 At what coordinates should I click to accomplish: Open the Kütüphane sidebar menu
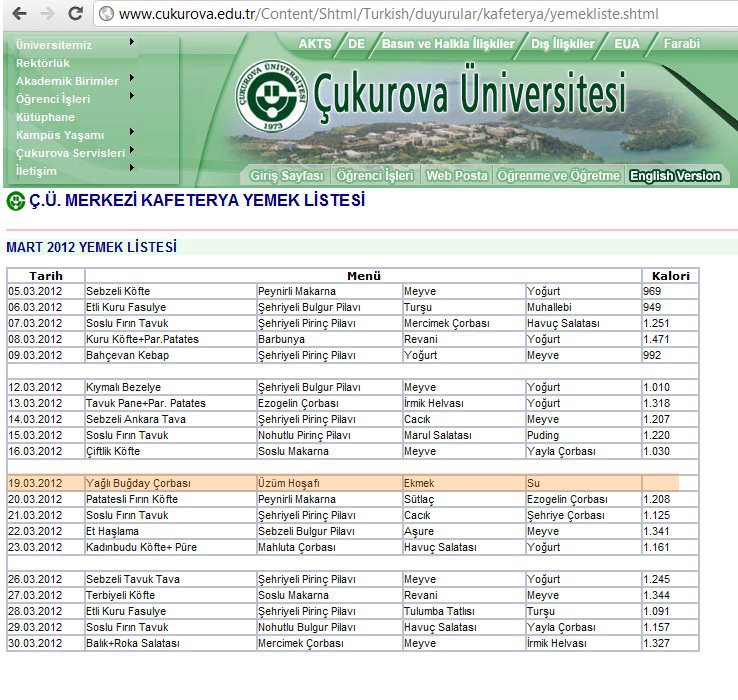(45, 117)
